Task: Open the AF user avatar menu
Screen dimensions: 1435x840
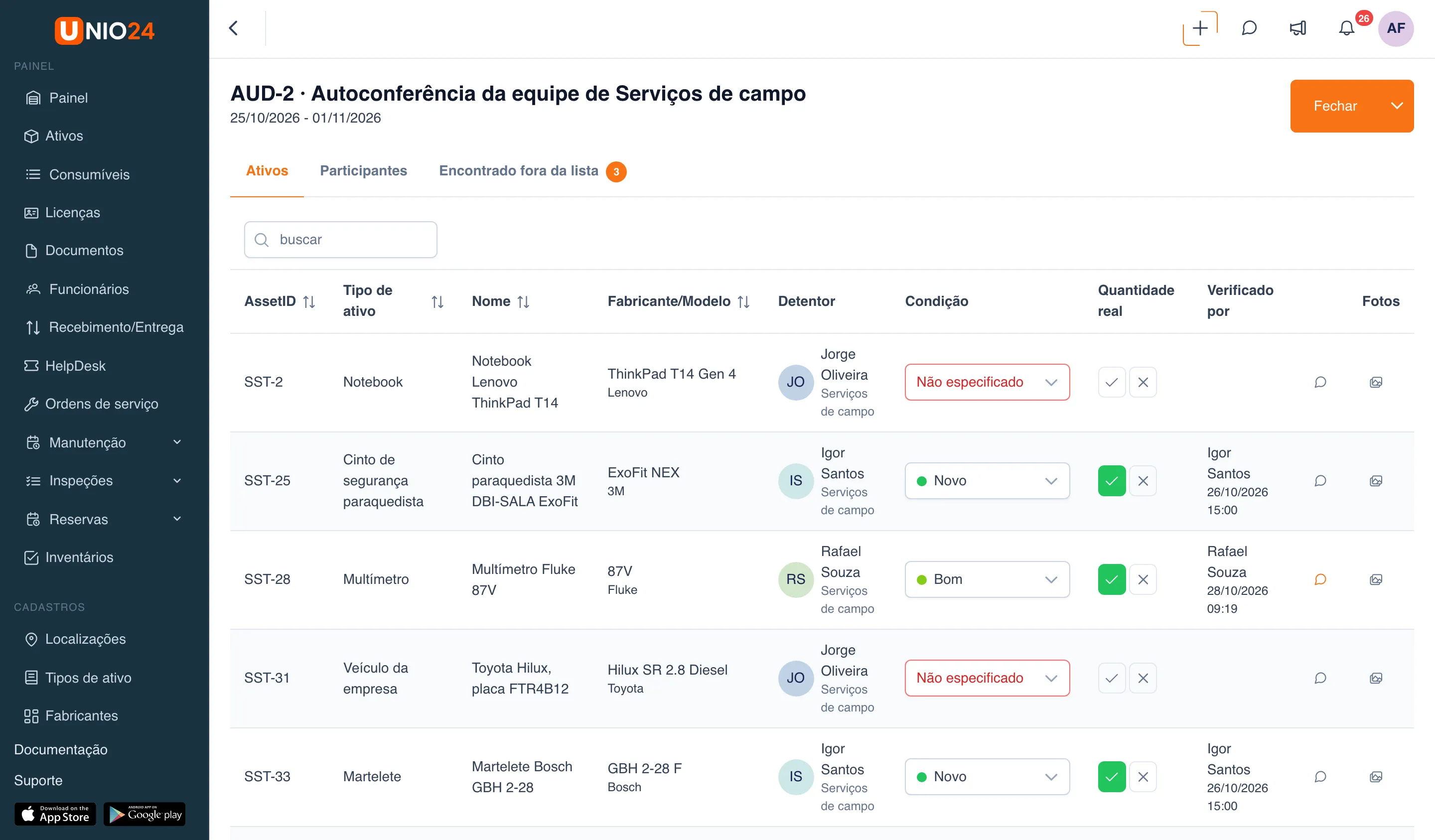Action: (1396, 28)
